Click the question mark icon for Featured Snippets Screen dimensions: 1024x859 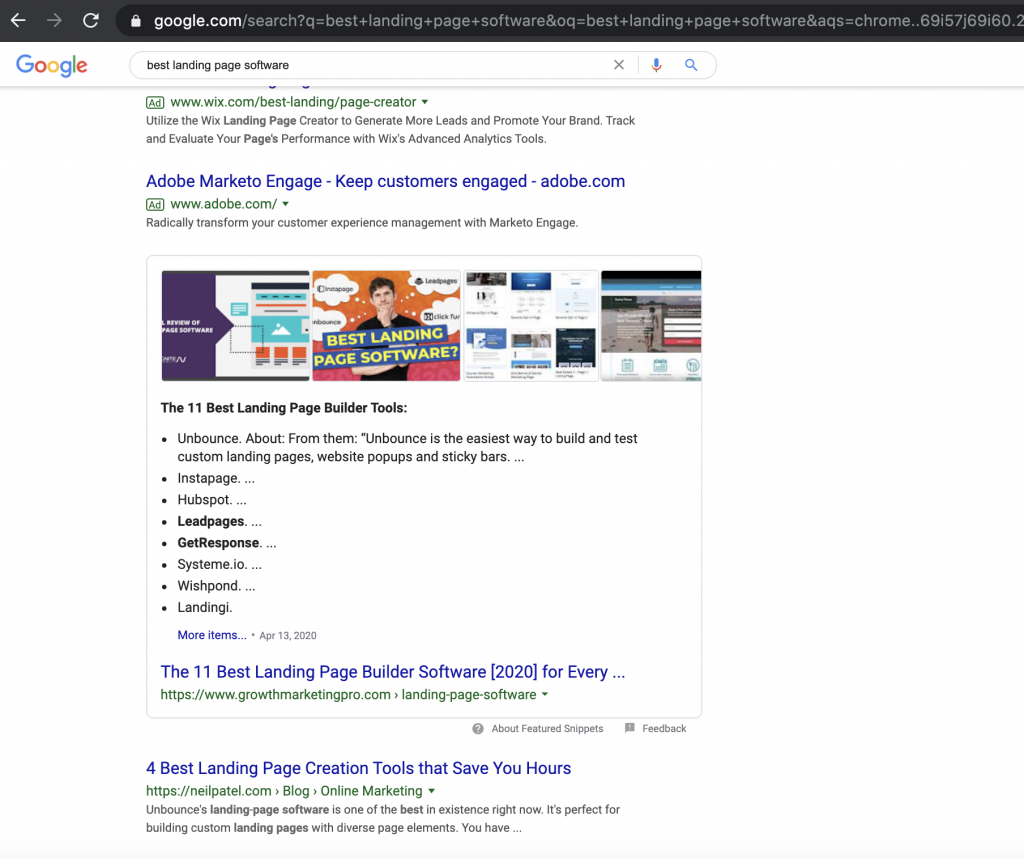(x=478, y=728)
